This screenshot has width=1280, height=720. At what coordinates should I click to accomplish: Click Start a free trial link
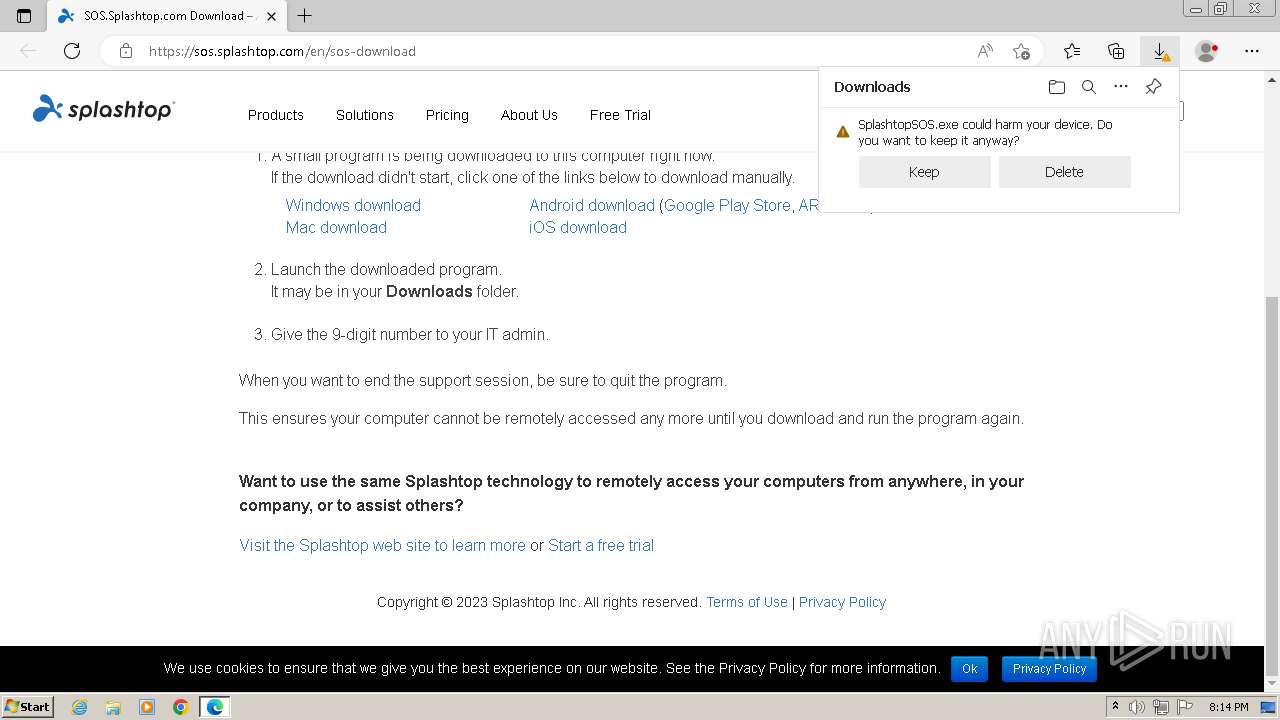[601, 545]
